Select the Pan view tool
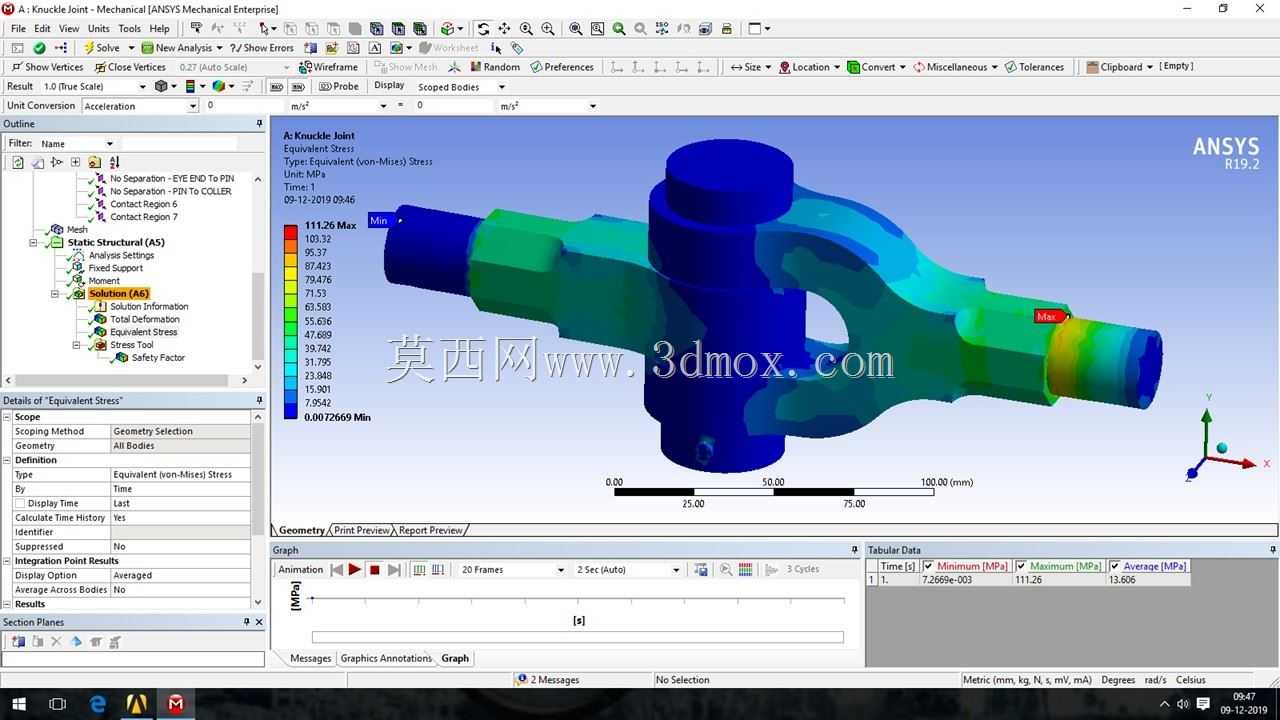 504,28
